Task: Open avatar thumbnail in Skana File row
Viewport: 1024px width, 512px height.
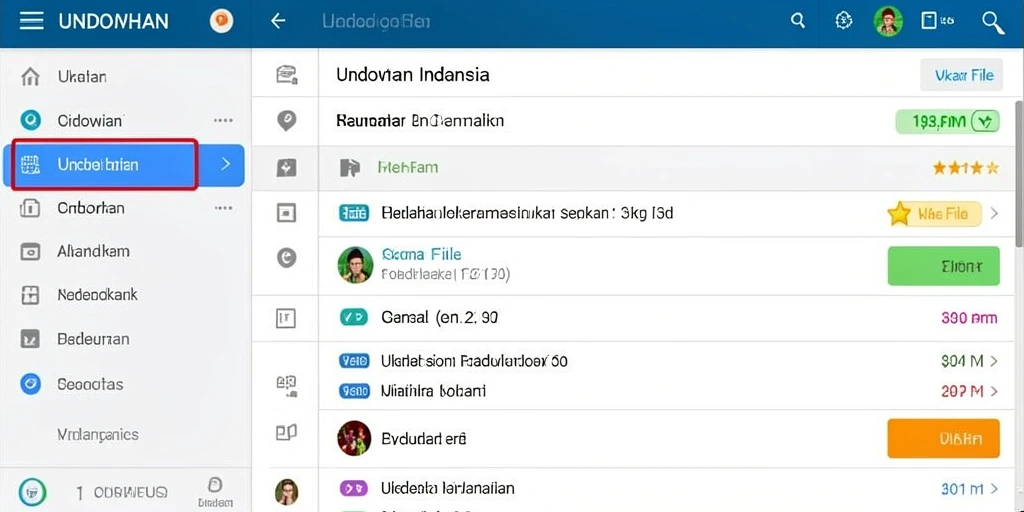Action: click(355, 265)
